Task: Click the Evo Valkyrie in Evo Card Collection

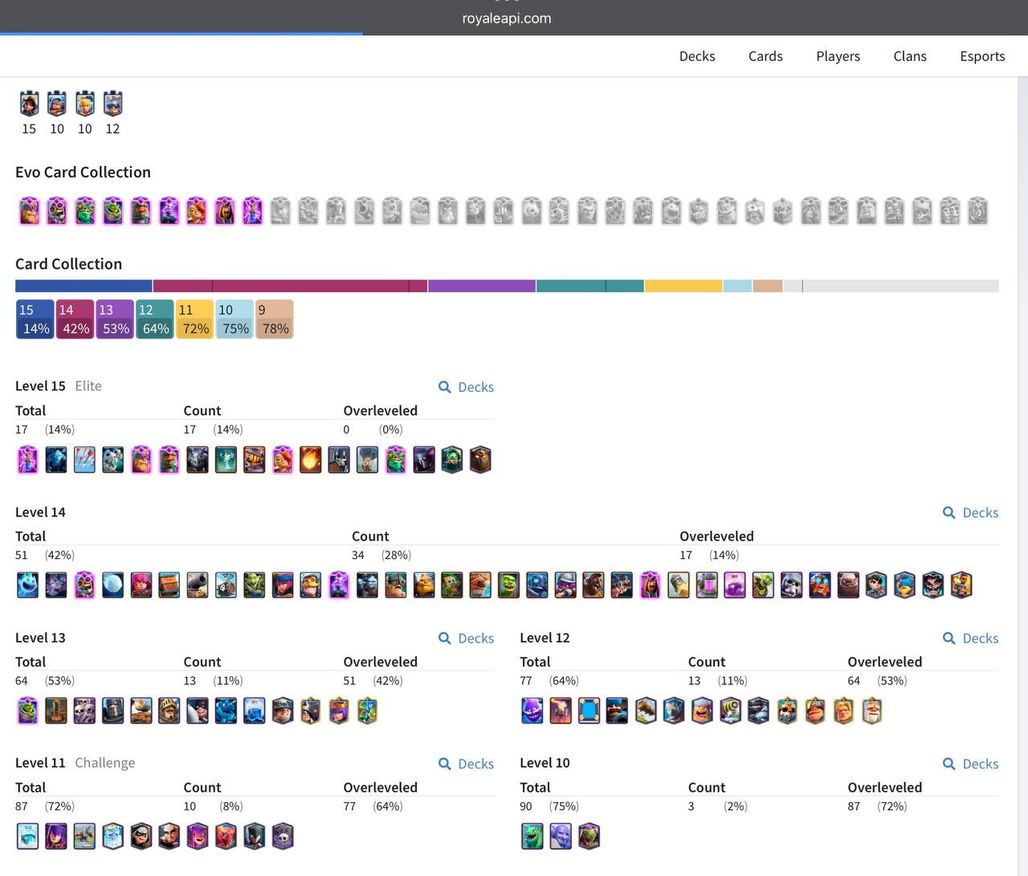Action: (x=197, y=211)
